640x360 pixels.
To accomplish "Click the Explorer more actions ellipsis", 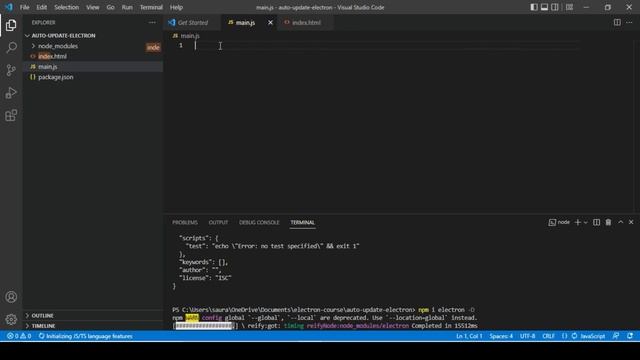I will pos(152,22).
